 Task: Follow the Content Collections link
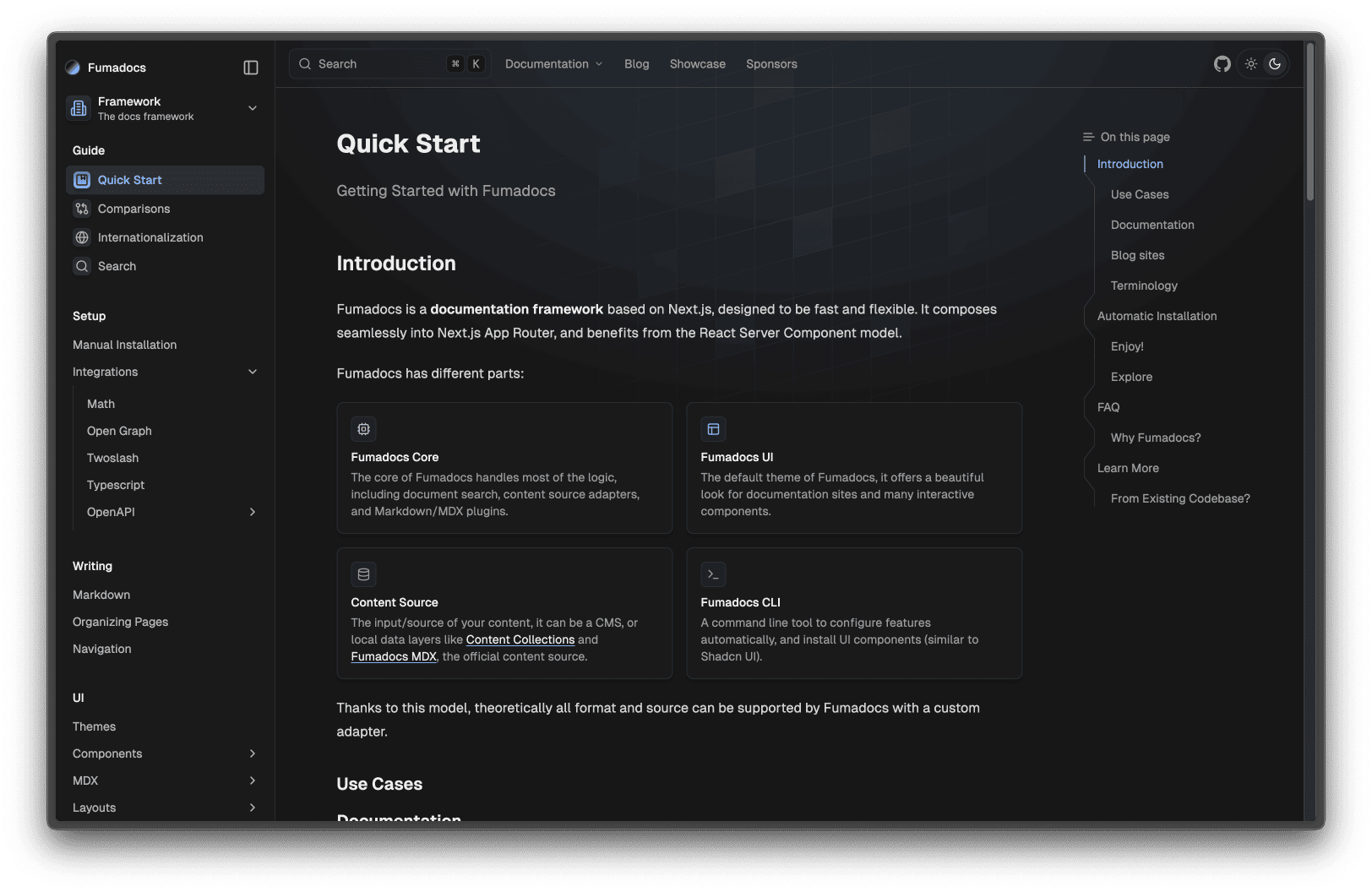pyautogui.click(x=520, y=640)
